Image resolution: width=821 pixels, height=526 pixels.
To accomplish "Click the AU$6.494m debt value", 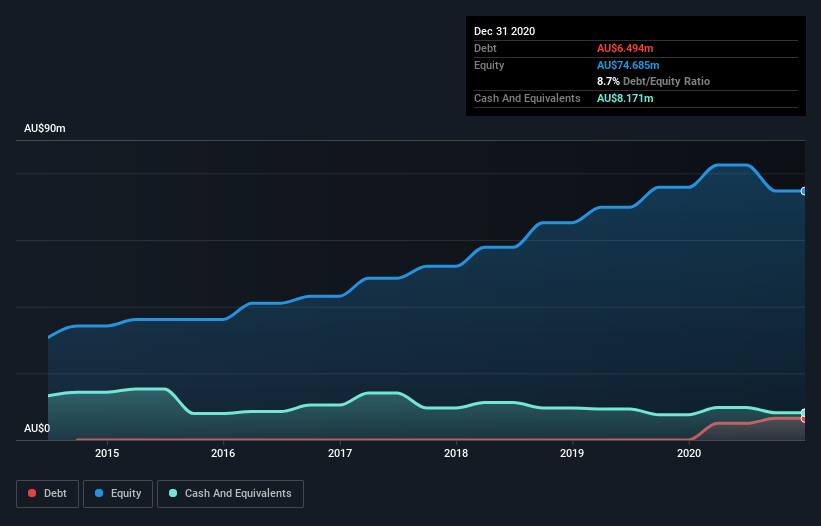I will pos(625,48).
